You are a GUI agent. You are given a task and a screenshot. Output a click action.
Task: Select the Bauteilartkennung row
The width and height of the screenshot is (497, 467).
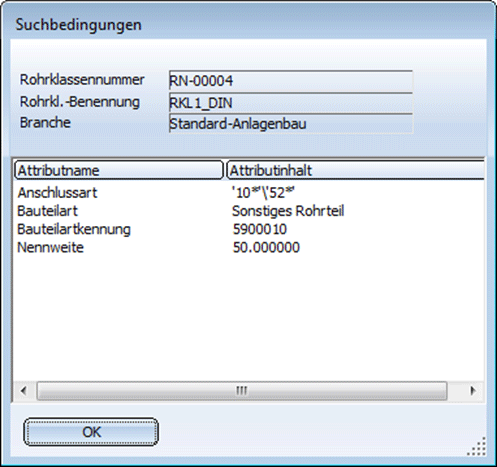tap(249, 229)
